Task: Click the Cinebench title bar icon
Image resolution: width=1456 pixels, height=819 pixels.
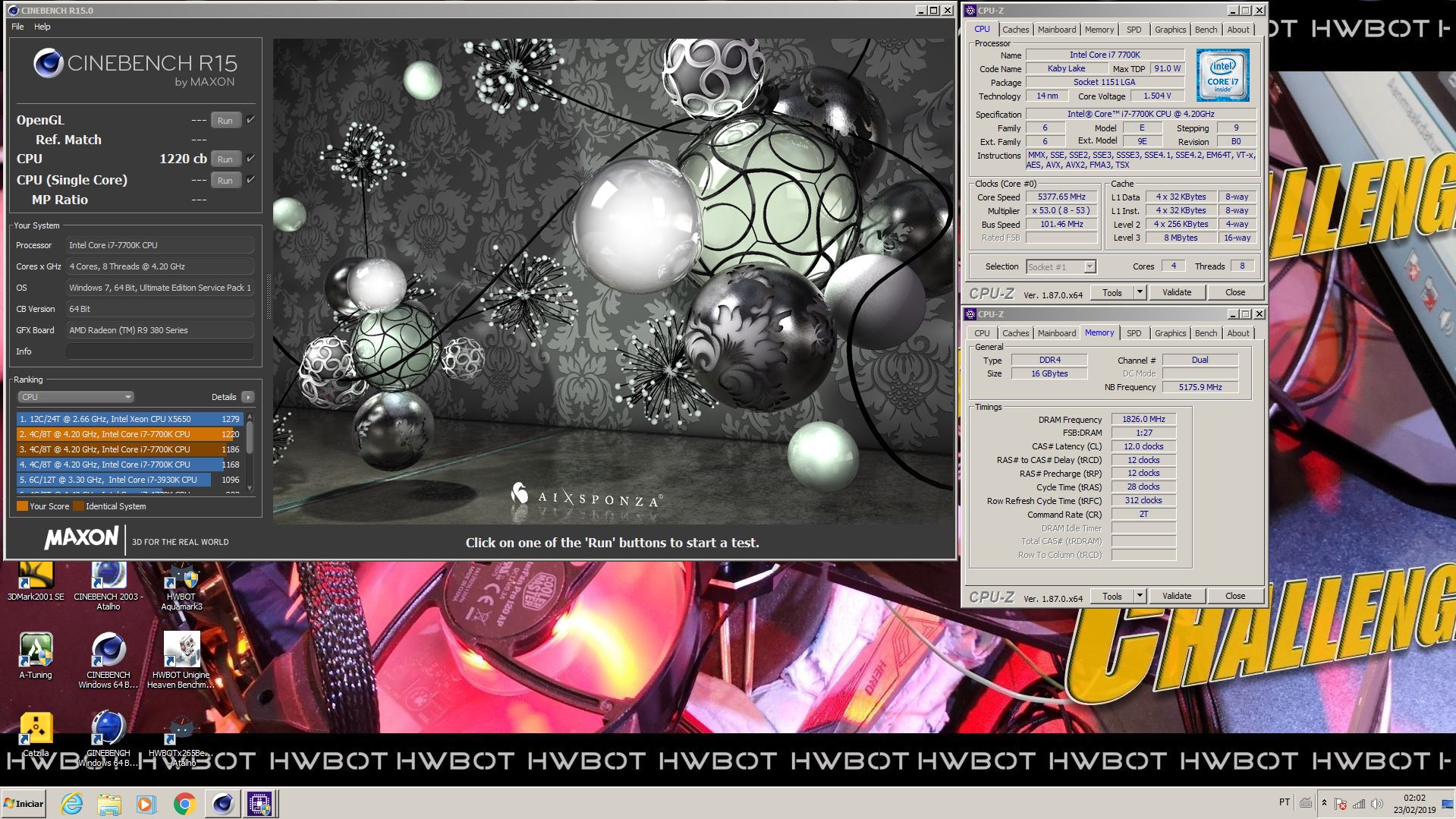Action: 13,11
